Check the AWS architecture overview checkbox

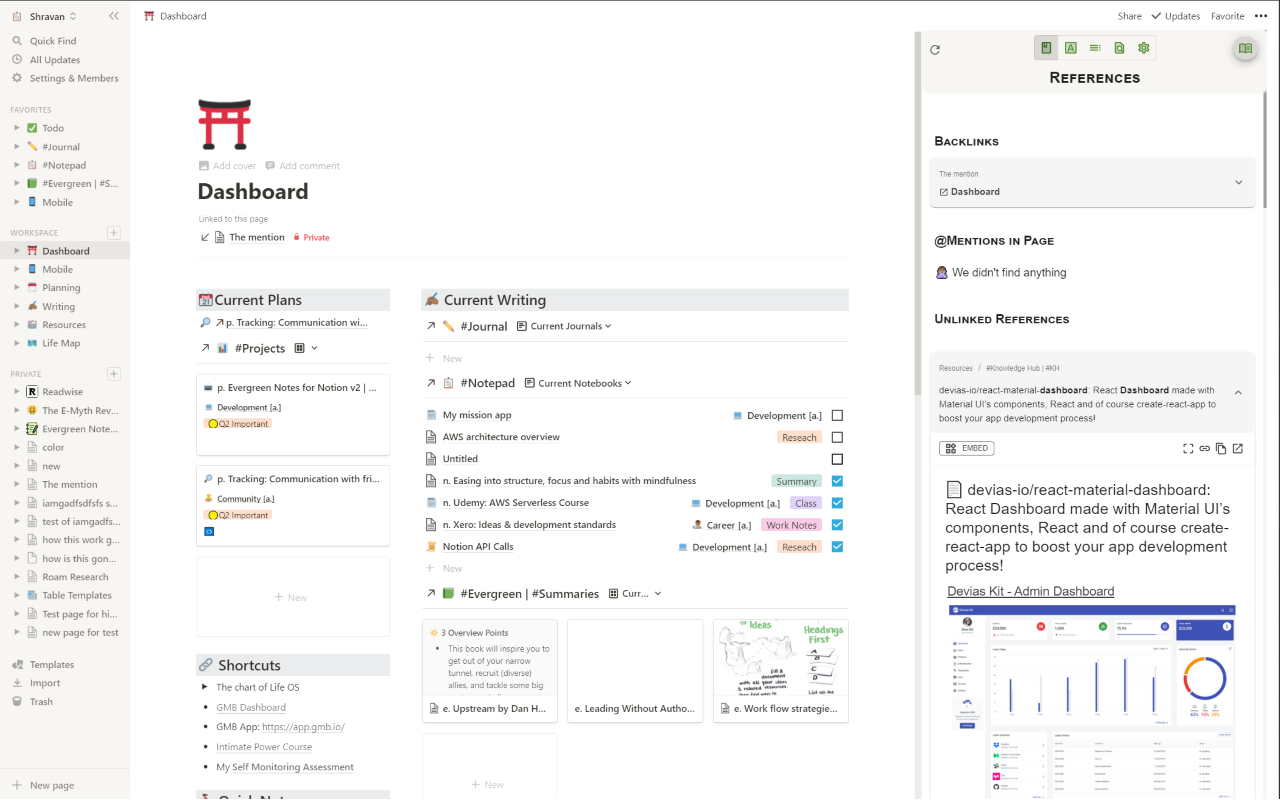tap(838, 437)
